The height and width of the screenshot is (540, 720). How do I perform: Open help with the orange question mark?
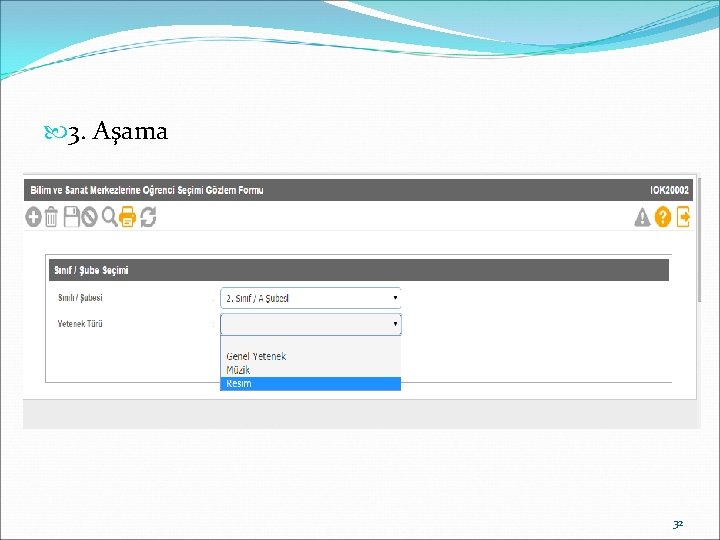[x=663, y=217]
